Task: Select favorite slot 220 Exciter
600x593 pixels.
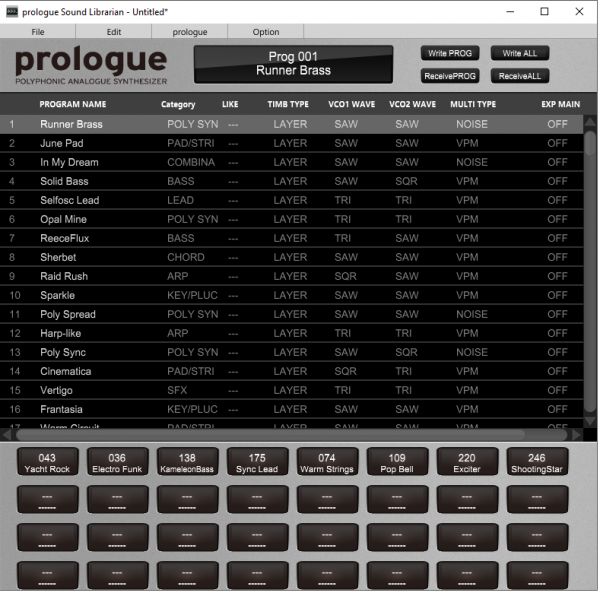Action: [467, 462]
